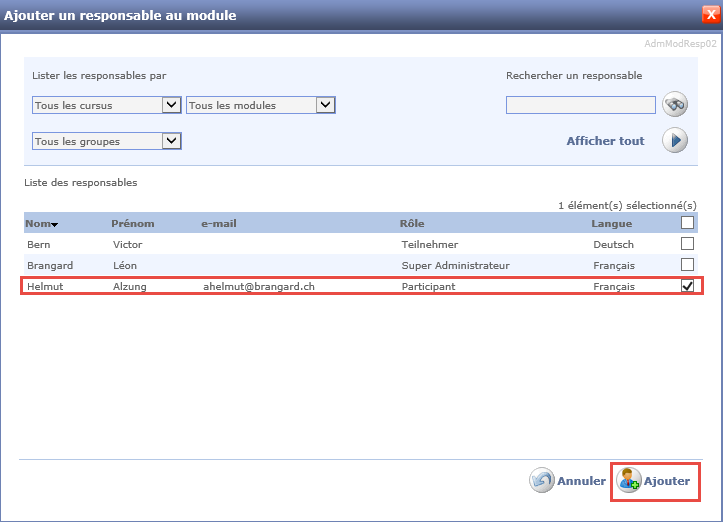Check the box for Victor Bern
Image resolution: width=723 pixels, height=522 pixels.
687,244
